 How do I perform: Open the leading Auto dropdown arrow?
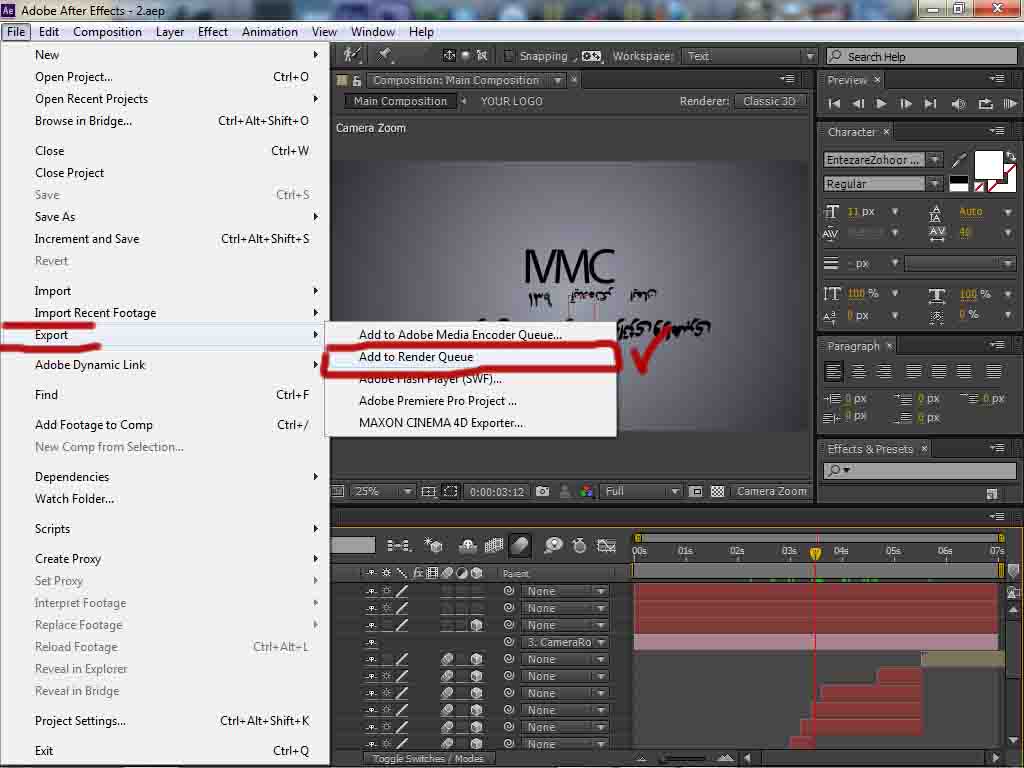(1008, 212)
